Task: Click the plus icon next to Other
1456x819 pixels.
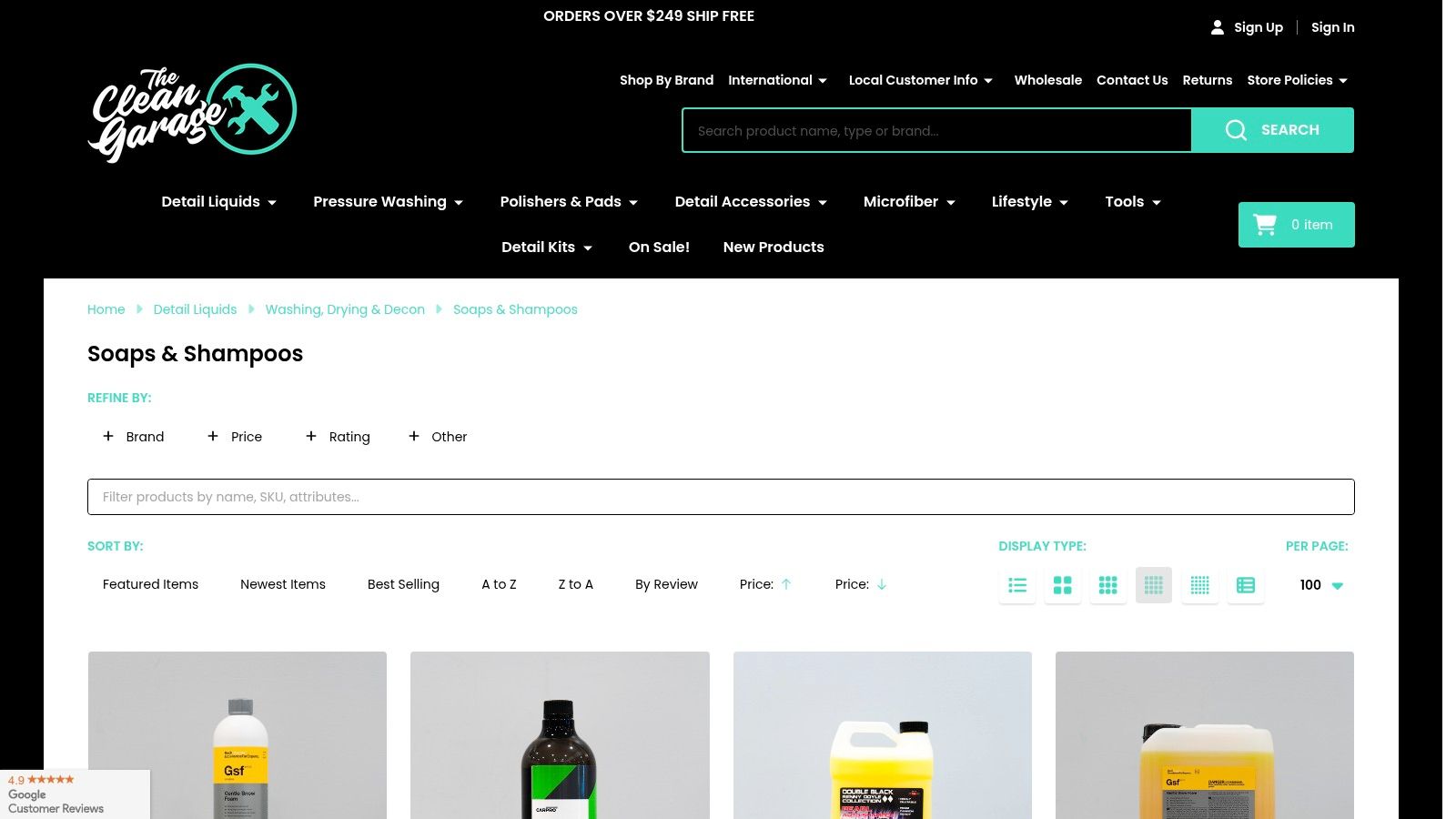Action: [x=414, y=436]
